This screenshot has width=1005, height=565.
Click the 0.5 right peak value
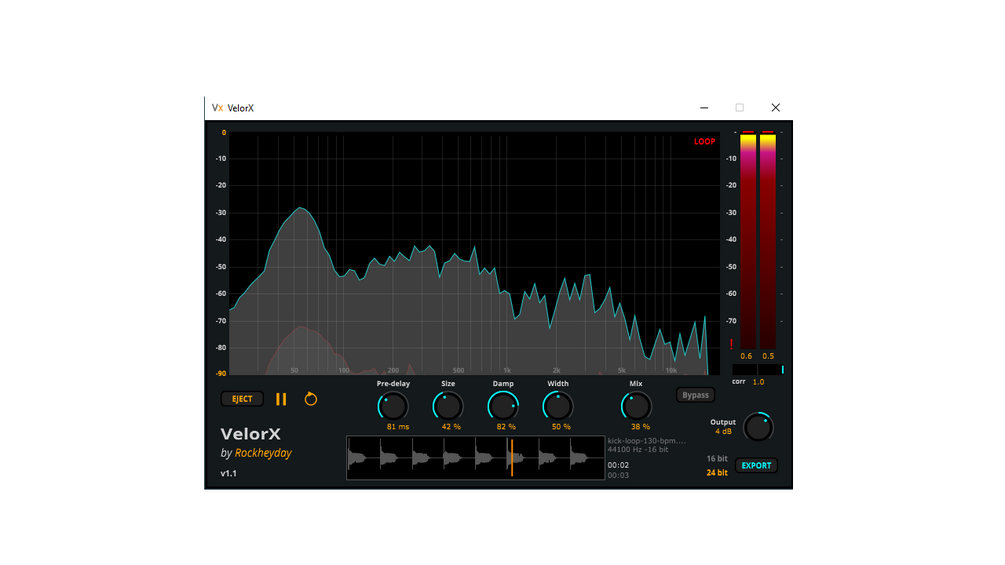point(768,356)
